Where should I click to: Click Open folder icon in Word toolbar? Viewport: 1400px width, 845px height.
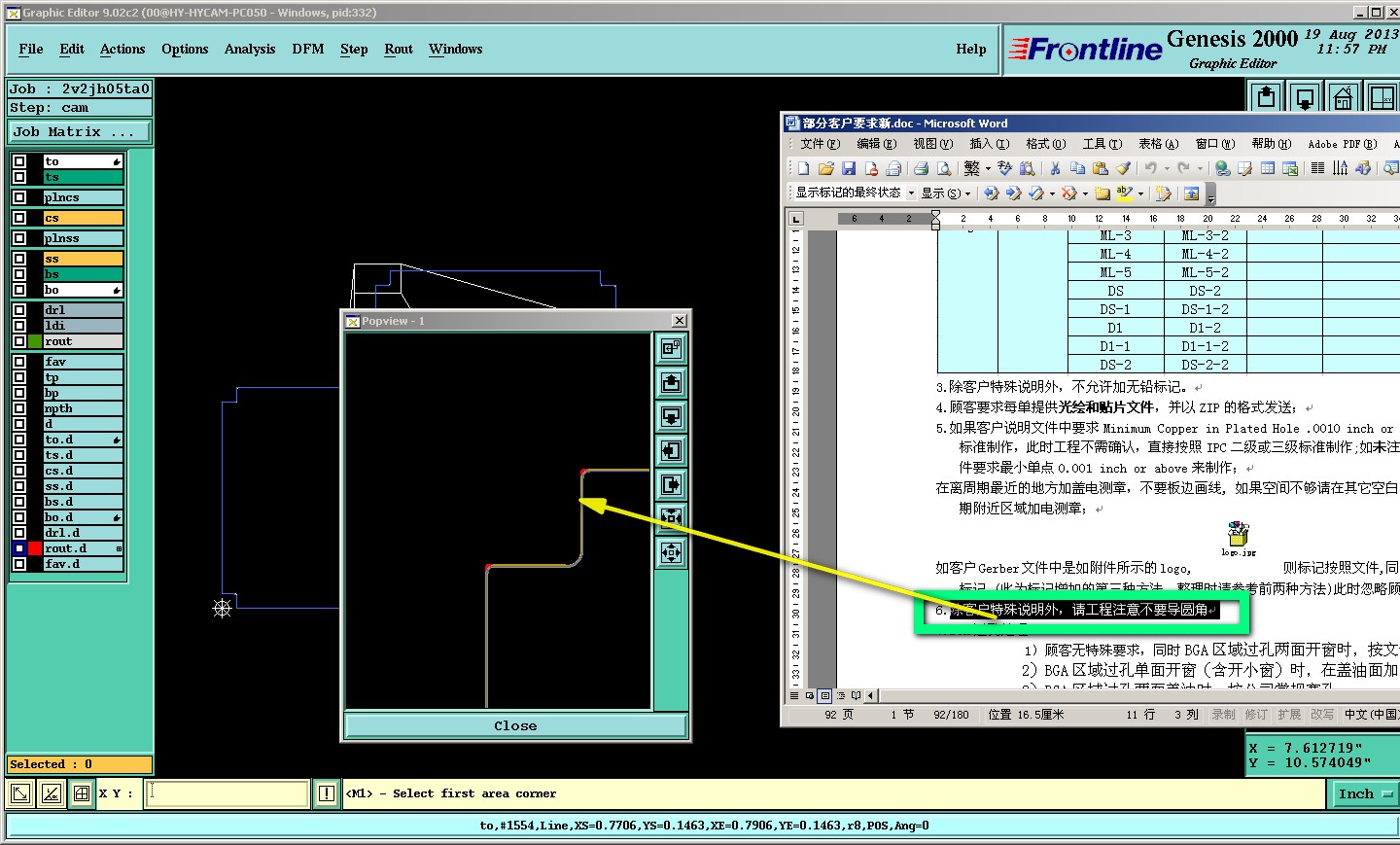[825, 168]
